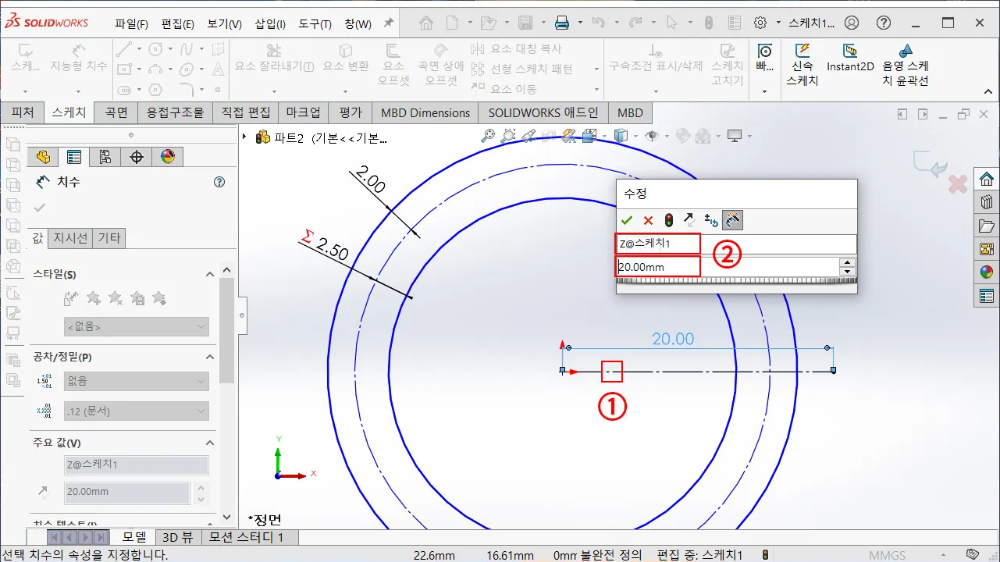The height and width of the screenshot is (562, 1000).
Task: Open 도구(T) menu
Action: pos(315,24)
